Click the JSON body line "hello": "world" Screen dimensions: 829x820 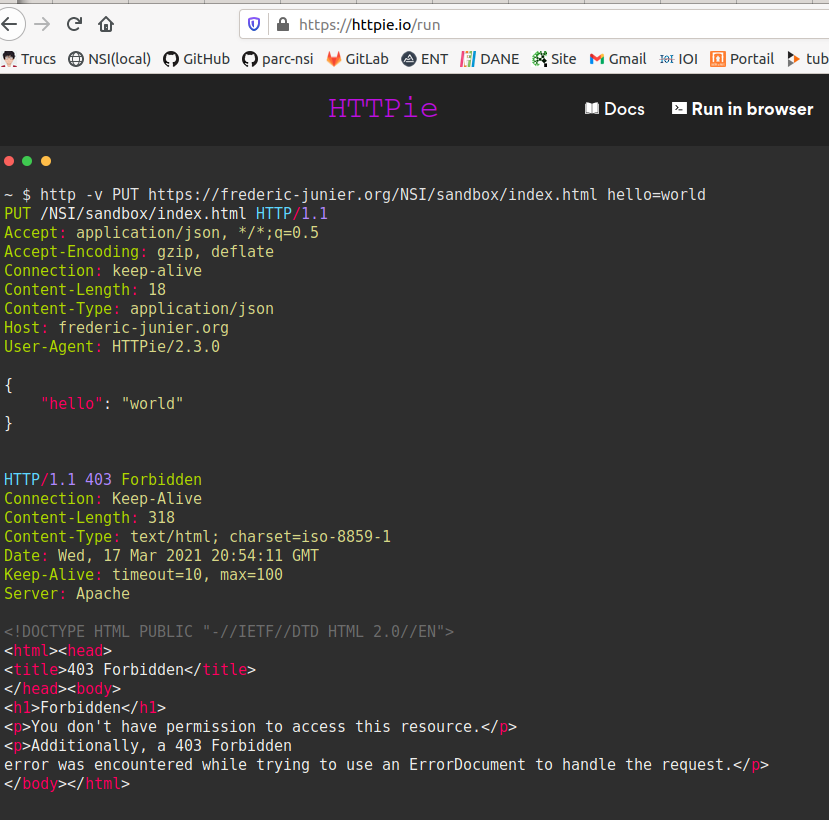pyautogui.click(x=112, y=404)
